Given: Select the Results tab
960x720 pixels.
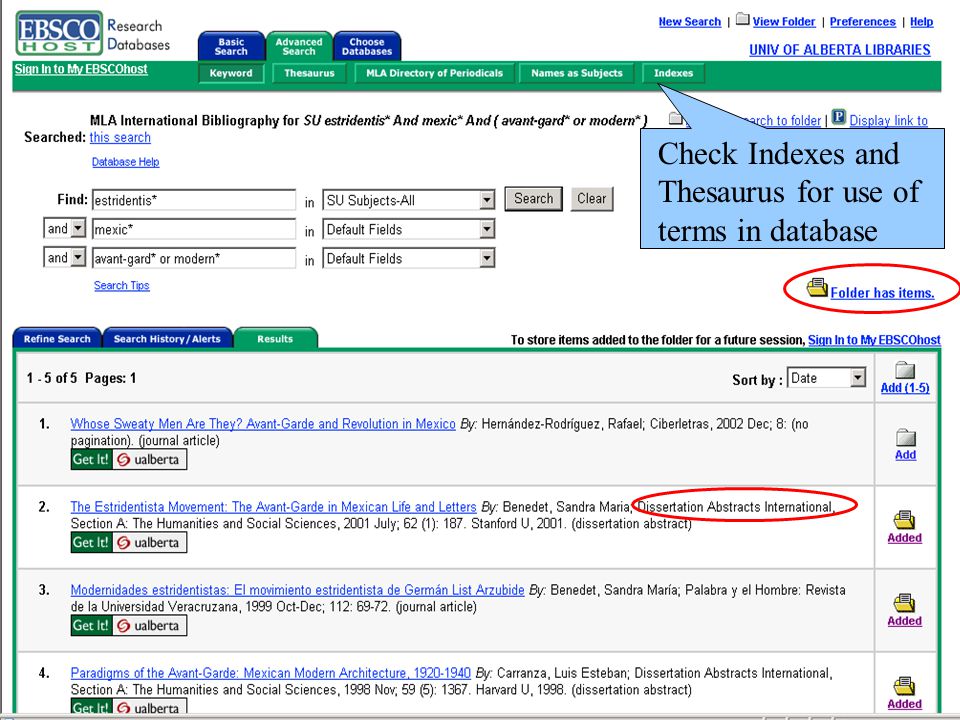Looking at the screenshot, I should [275, 339].
